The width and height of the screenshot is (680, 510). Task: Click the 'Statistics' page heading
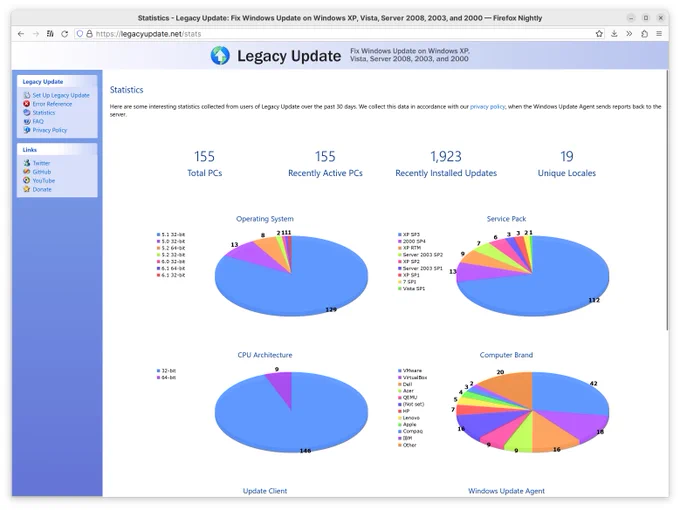point(126,90)
